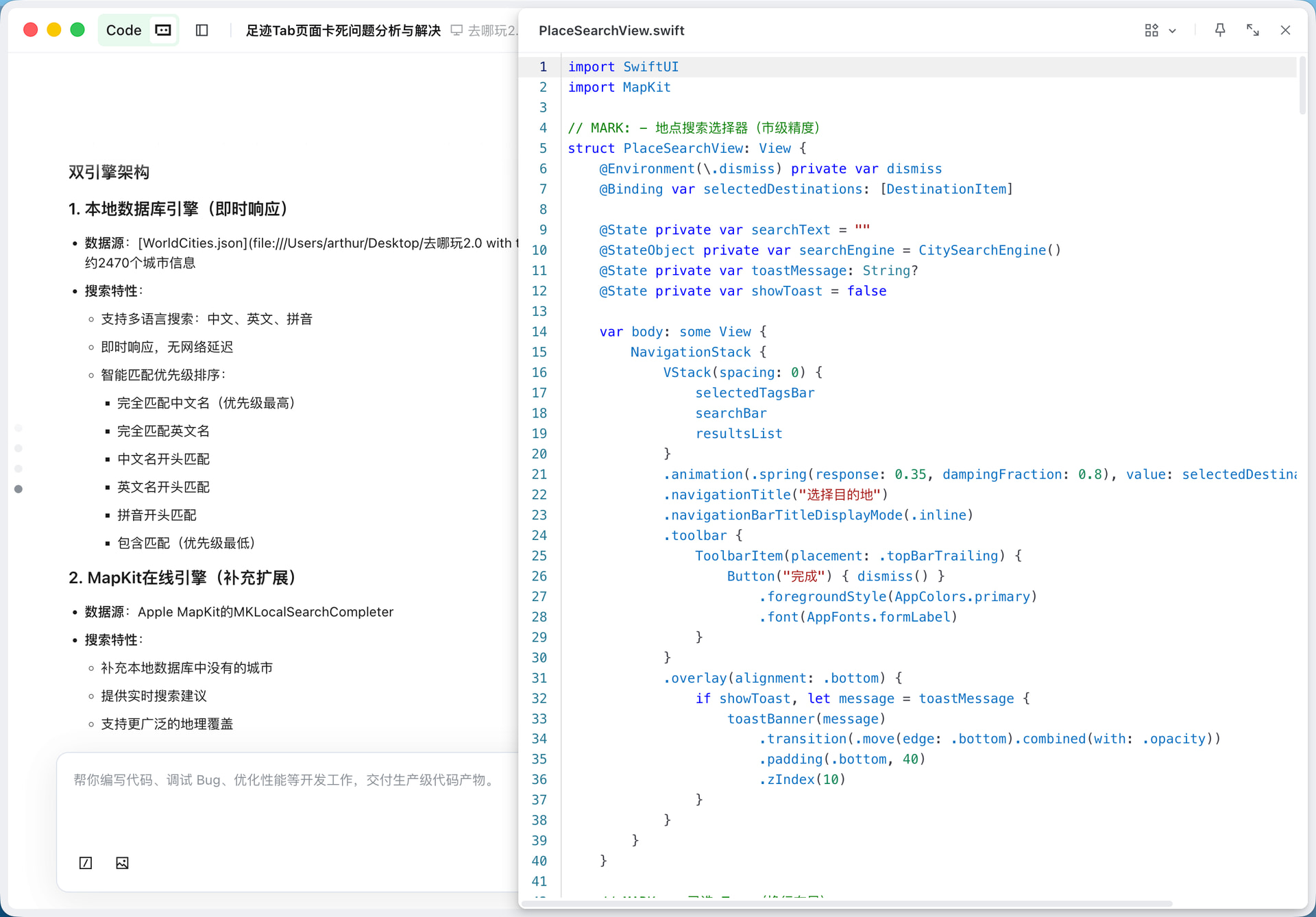
Task: Click the vertical scrollbar in code view
Action: click(1302, 86)
